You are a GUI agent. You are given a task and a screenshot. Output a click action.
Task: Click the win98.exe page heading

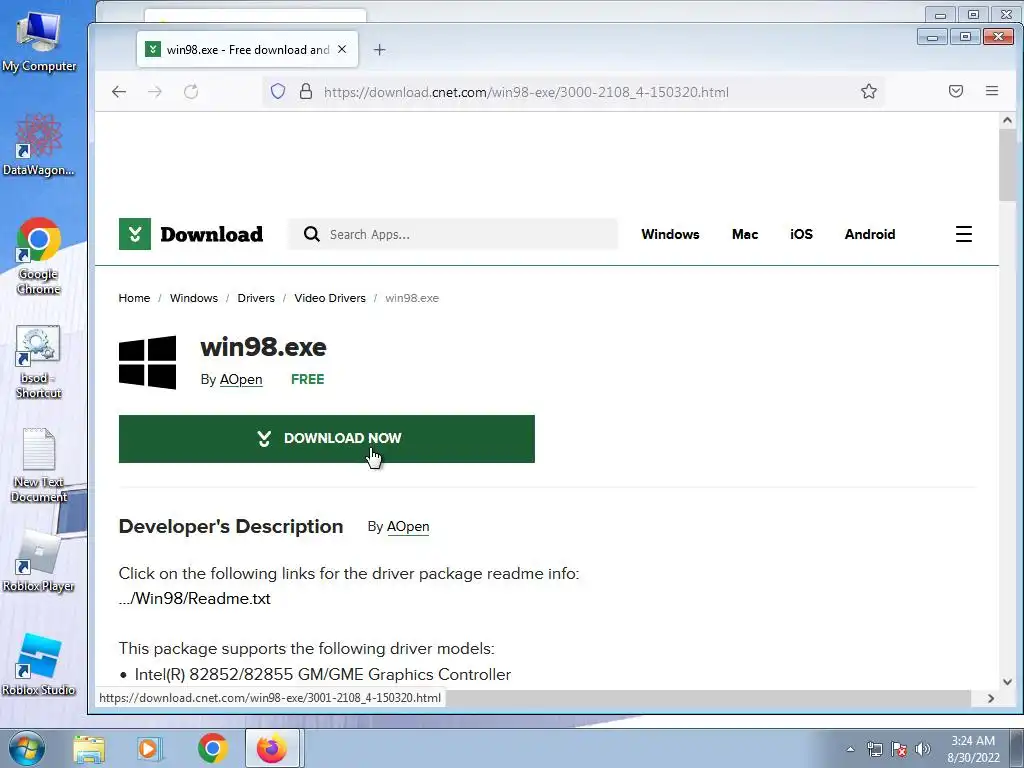coord(263,347)
